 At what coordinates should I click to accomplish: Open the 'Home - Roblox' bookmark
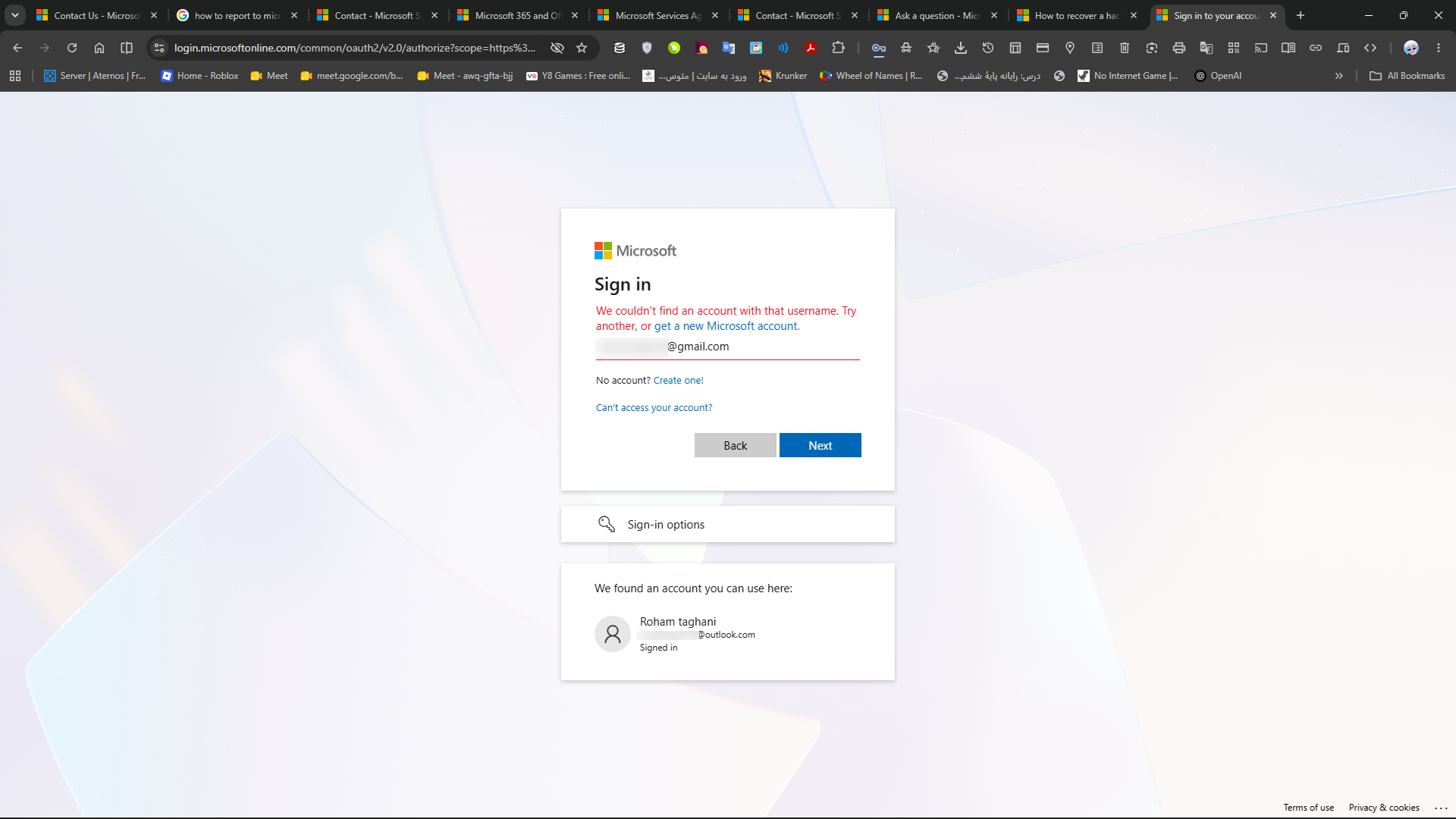coord(199,76)
